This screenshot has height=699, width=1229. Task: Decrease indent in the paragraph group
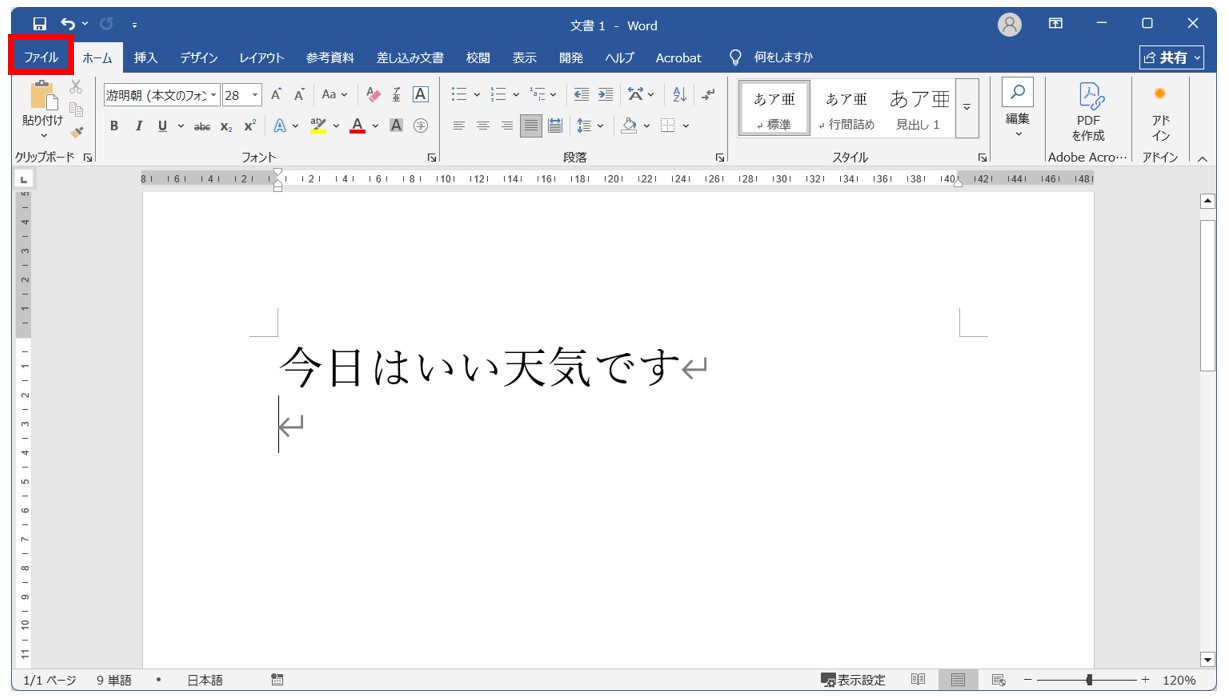pyautogui.click(x=581, y=95)
